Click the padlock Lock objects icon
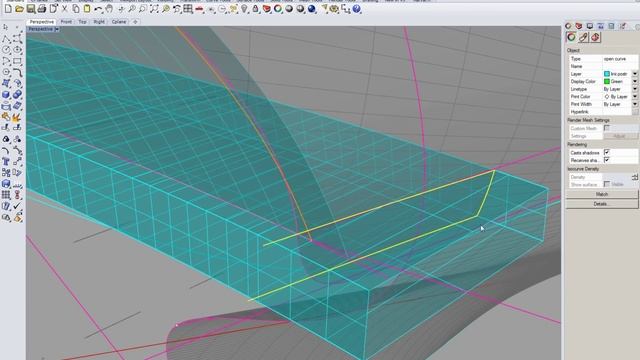This screenshot has width=640, height=360. [x=256, y=9]
